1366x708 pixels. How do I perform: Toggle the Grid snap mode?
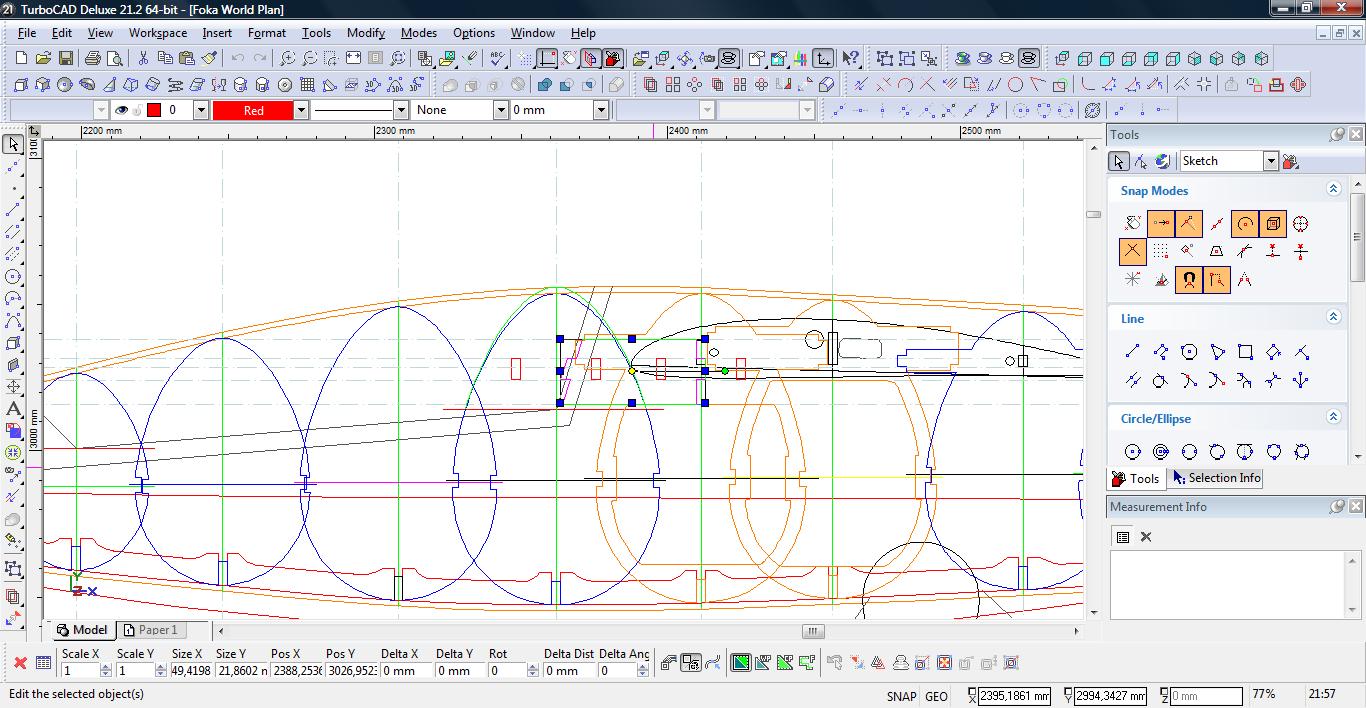1160,252
